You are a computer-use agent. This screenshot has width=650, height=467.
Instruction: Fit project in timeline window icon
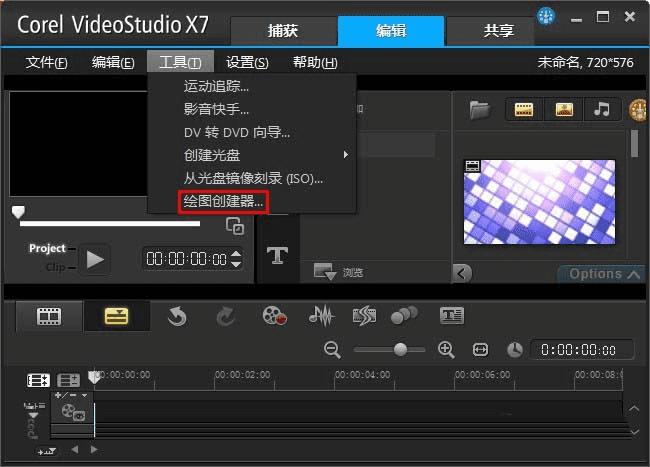click(480, 350)
